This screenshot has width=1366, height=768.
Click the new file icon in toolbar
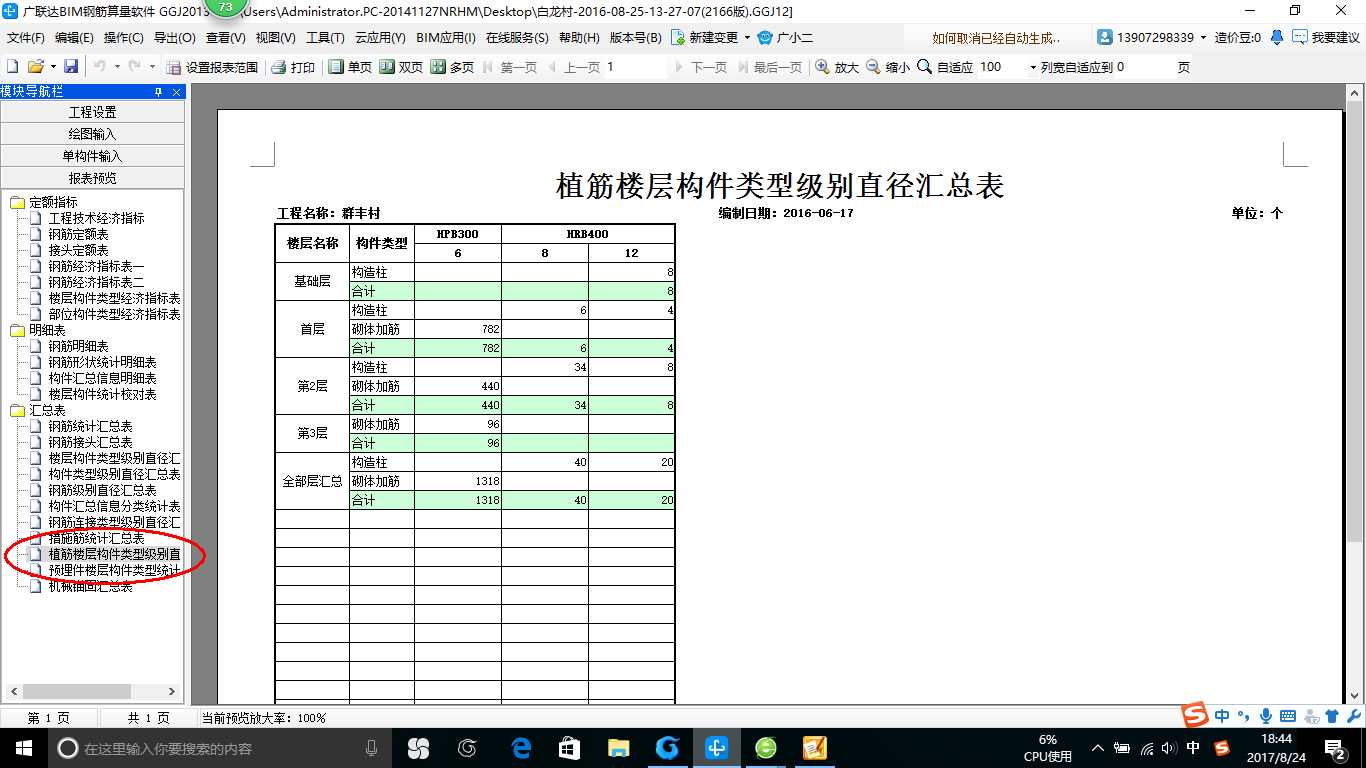[13, 67]
